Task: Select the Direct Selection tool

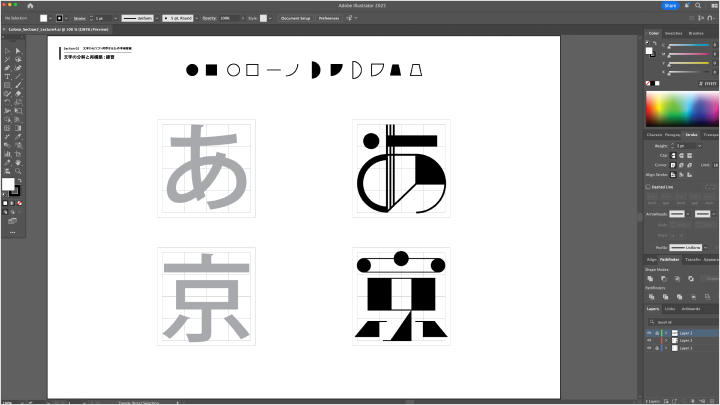Action: 18,51
